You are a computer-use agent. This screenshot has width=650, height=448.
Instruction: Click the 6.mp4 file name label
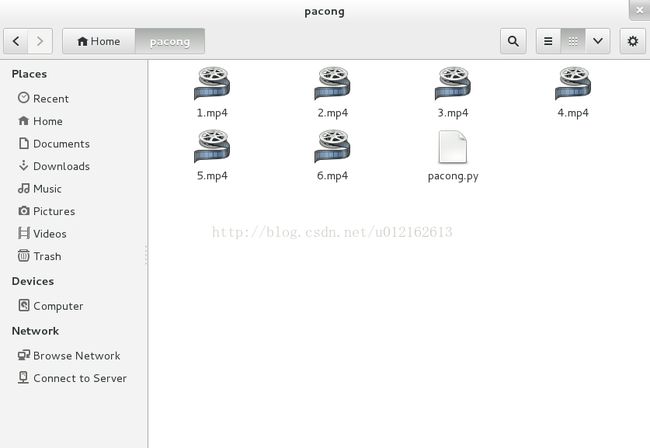tap(332, 176)
